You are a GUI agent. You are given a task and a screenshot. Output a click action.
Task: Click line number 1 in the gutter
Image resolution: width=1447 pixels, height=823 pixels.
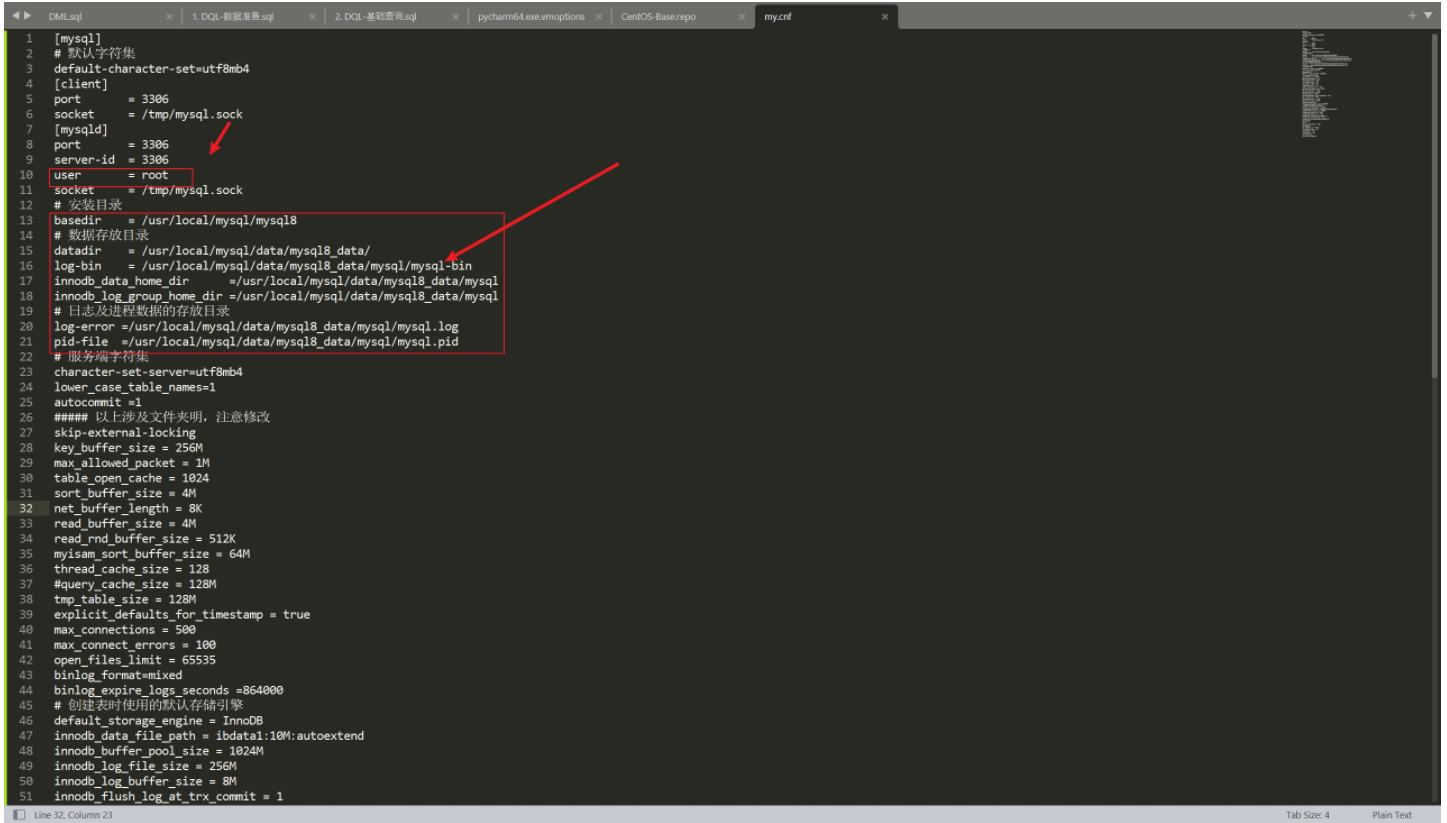[30, 38]
